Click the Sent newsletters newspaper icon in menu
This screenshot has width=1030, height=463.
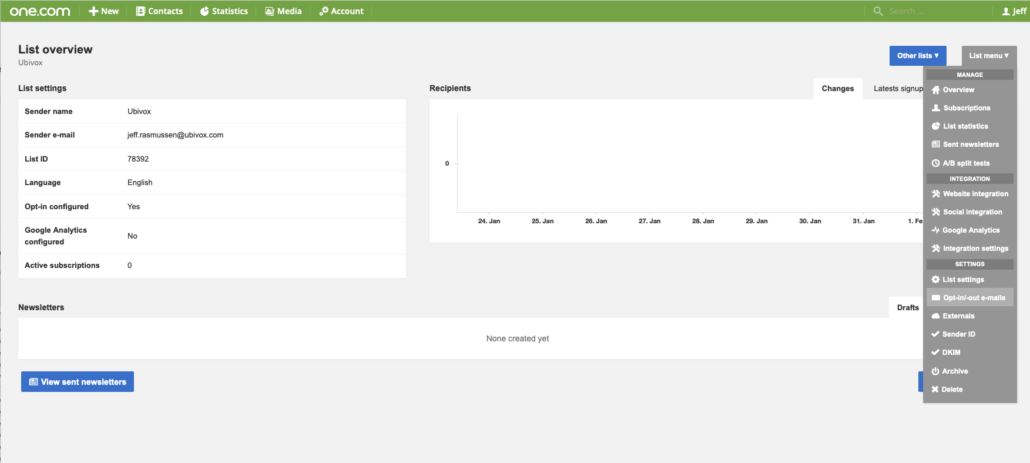click(936, 144)
